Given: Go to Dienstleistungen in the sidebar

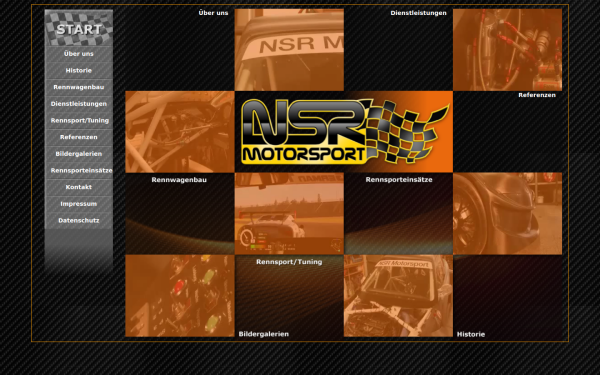Looking at the screenshot, I should (79, 104).
